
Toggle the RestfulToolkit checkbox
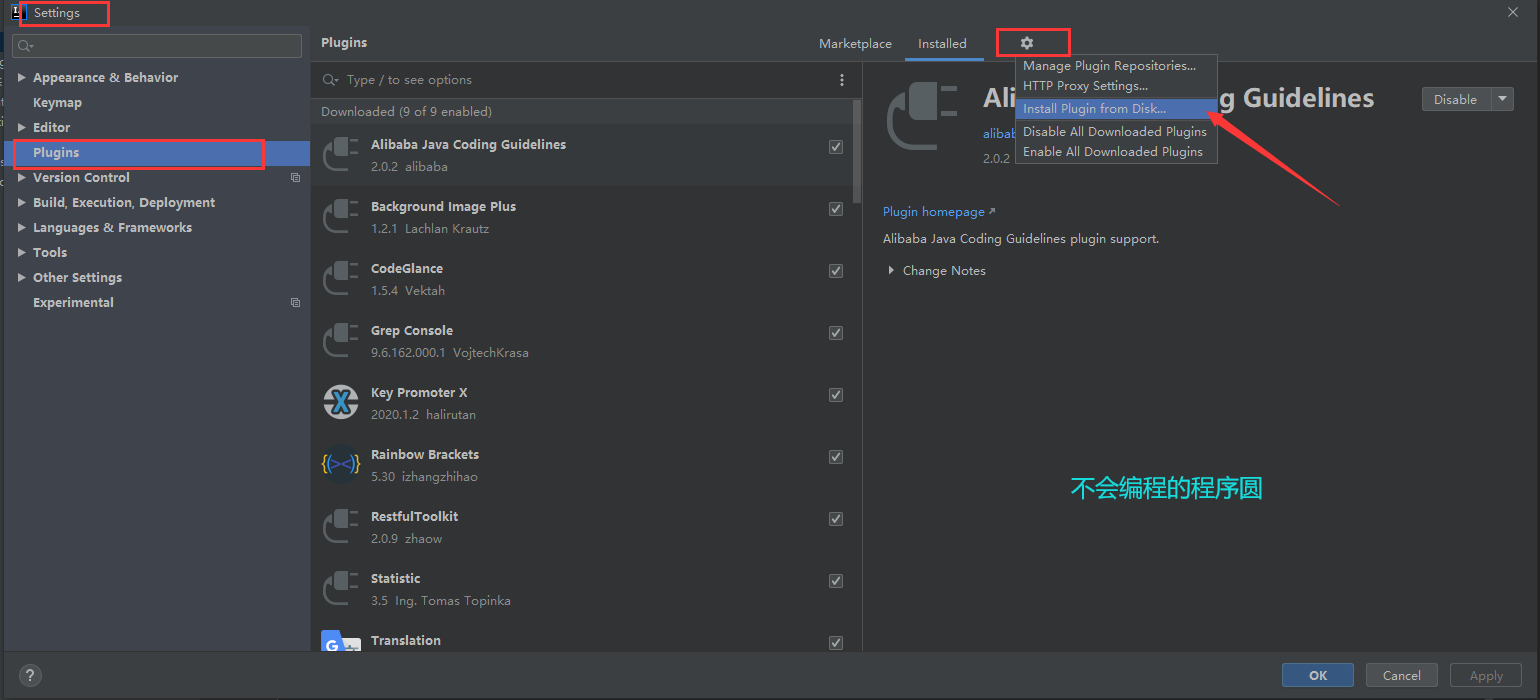coord(836,519)
